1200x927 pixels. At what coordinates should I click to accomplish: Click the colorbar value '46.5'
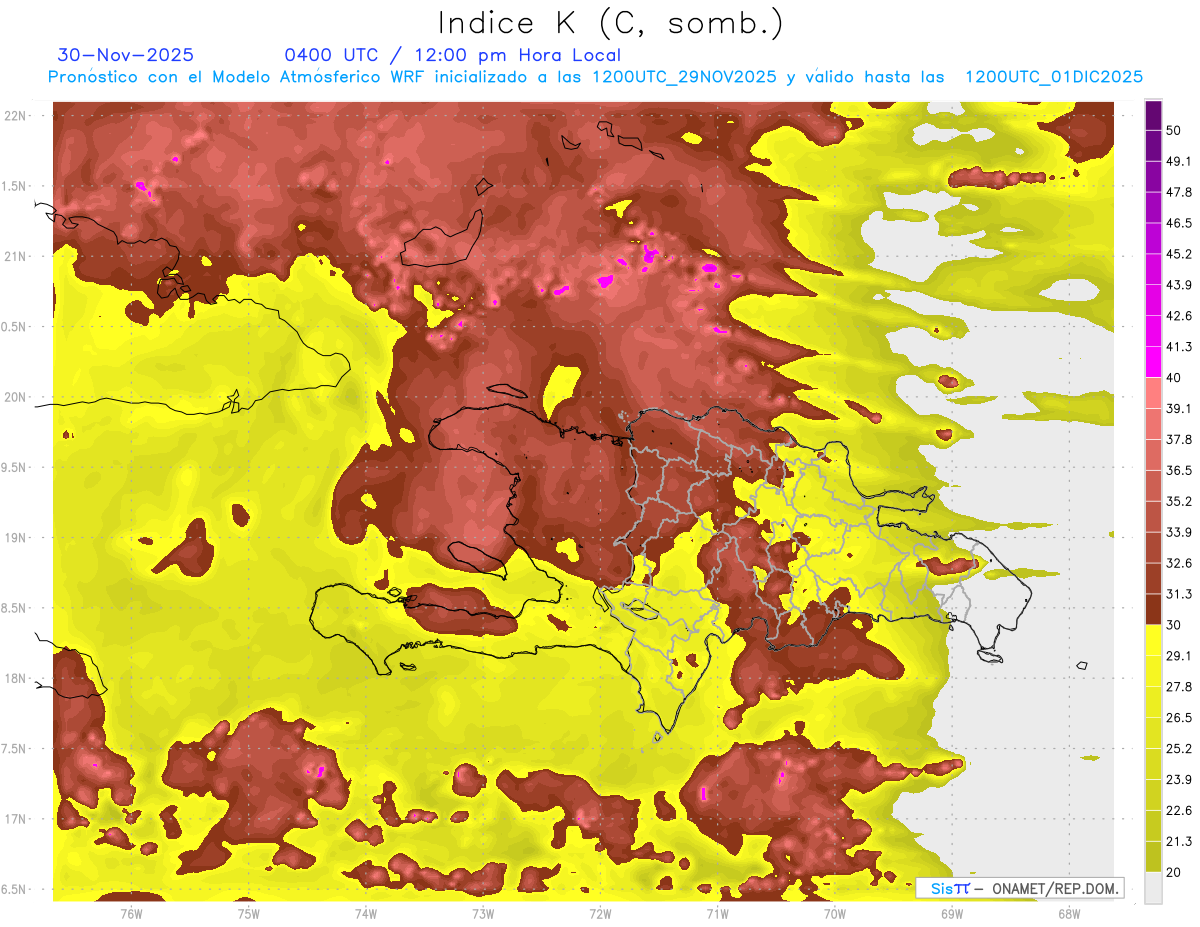point(1179,223)
